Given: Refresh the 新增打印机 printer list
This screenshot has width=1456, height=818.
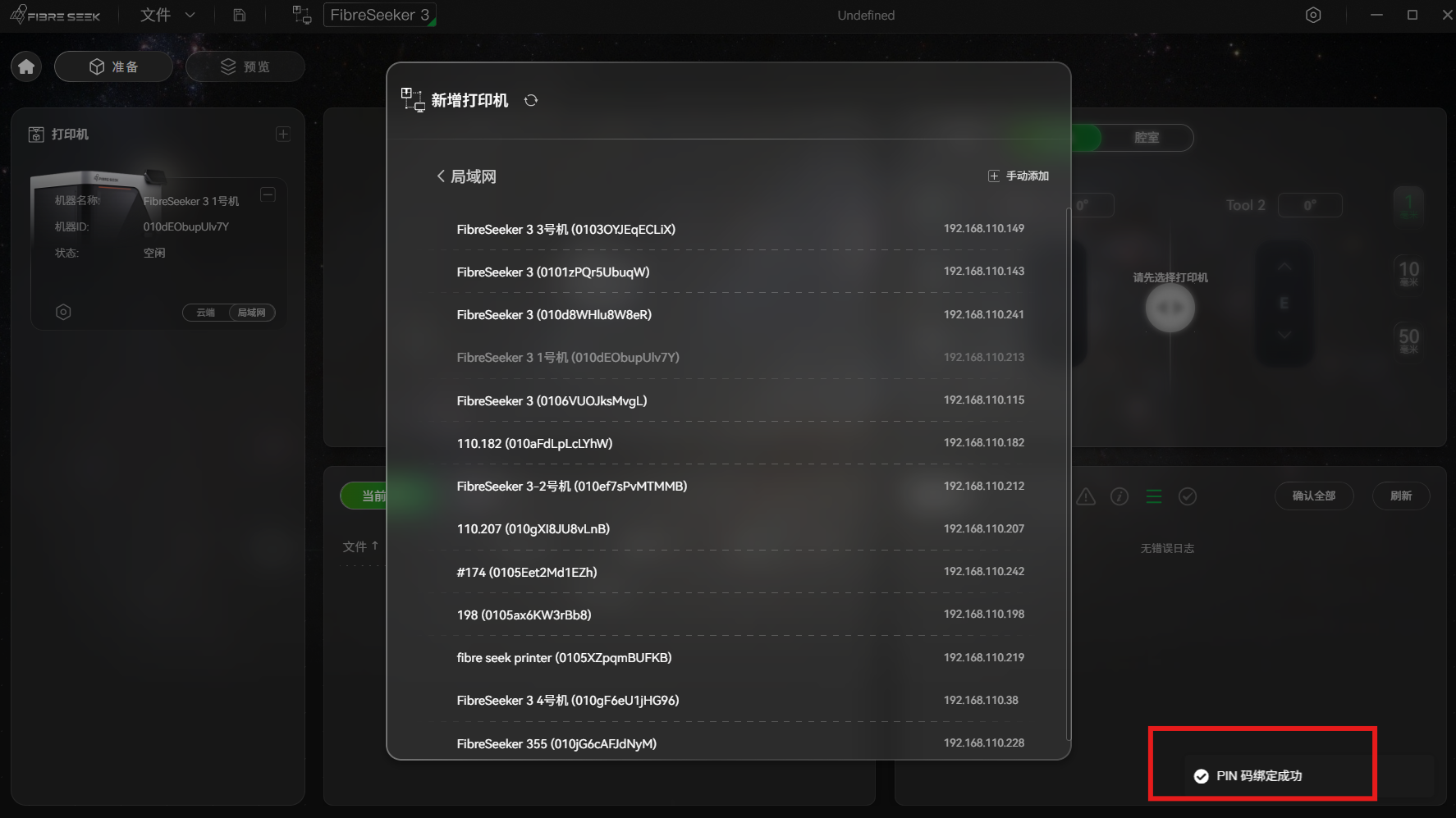Looking at the screenshot, I should 531,100.
